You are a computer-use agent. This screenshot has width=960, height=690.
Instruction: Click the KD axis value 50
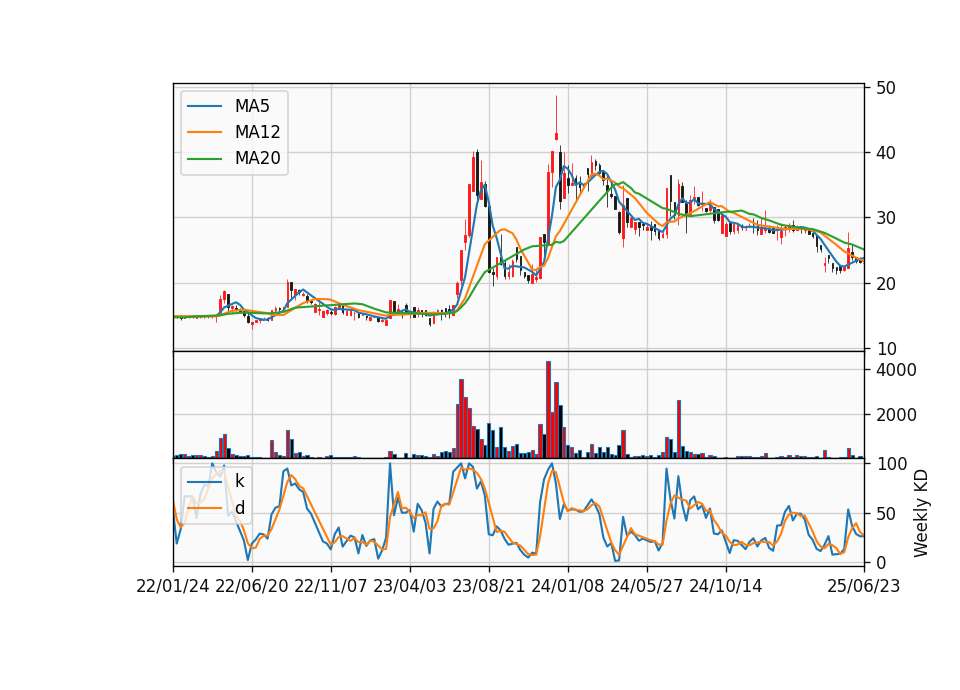pyautogui.click(x=885, y=514)
